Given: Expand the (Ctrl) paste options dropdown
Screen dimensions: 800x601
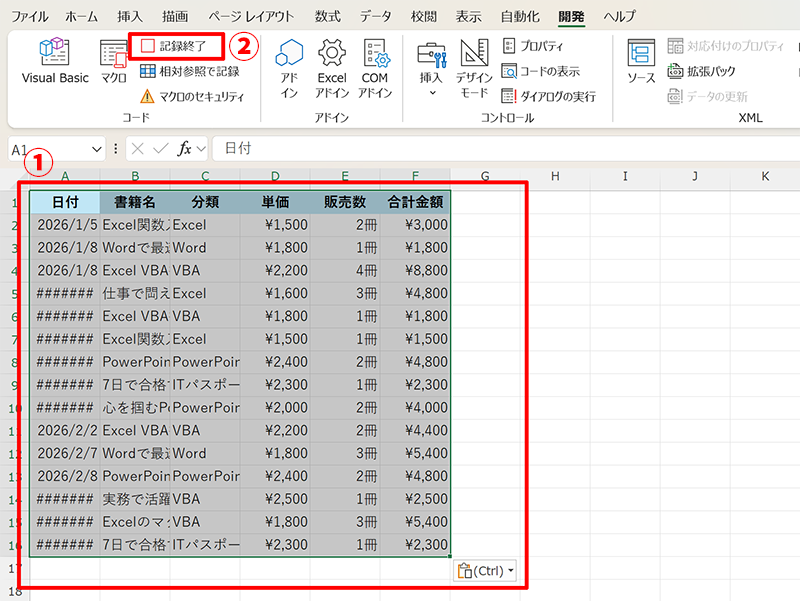Looking at the screenshot, I should [512, 571].
